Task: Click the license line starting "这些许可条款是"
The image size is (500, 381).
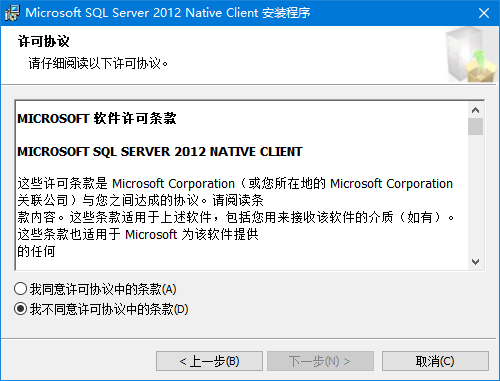Action: pos(235,184)
